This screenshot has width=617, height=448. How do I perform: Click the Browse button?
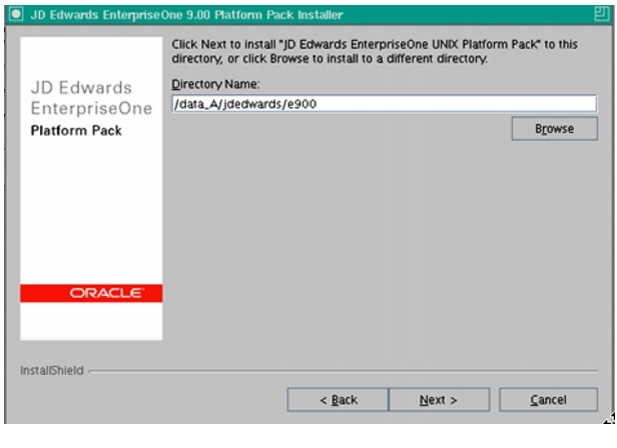[x=554, y=129]
